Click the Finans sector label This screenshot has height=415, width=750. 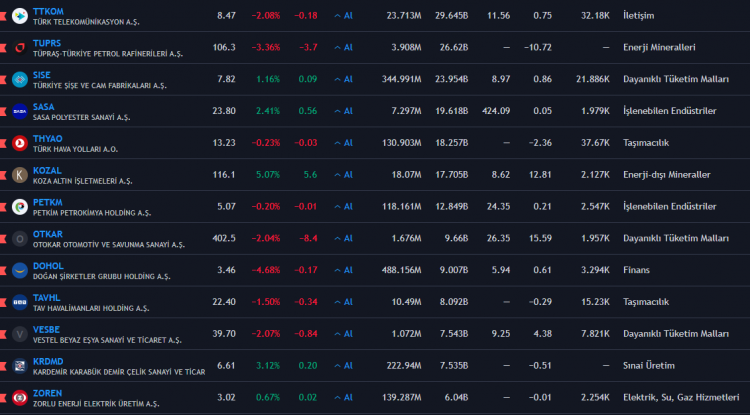pyautogui.click(x=637, y=270)
